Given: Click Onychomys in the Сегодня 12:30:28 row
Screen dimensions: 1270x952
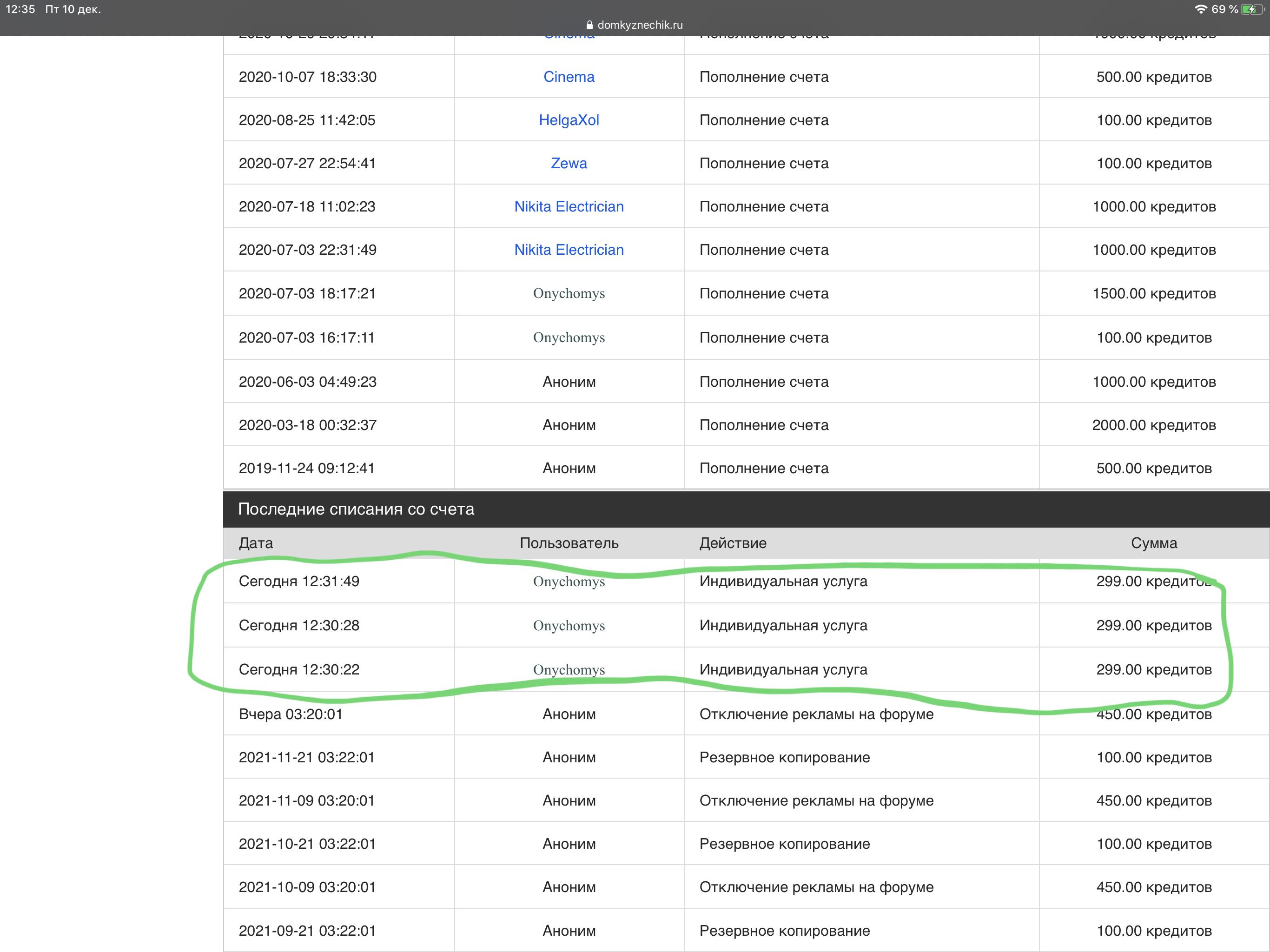Looking at the screenshot, I should (569, 626).
